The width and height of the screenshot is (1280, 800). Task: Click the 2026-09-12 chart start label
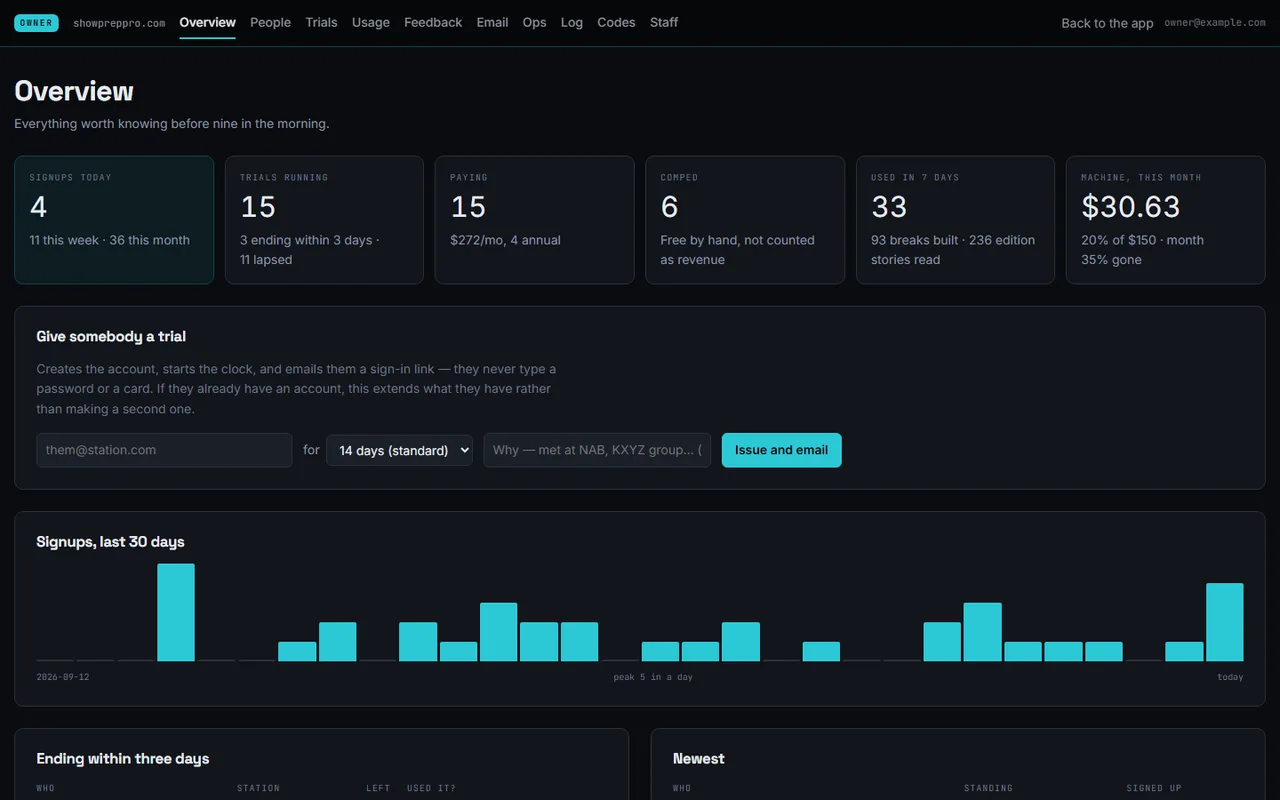click(x=63, y=677)
